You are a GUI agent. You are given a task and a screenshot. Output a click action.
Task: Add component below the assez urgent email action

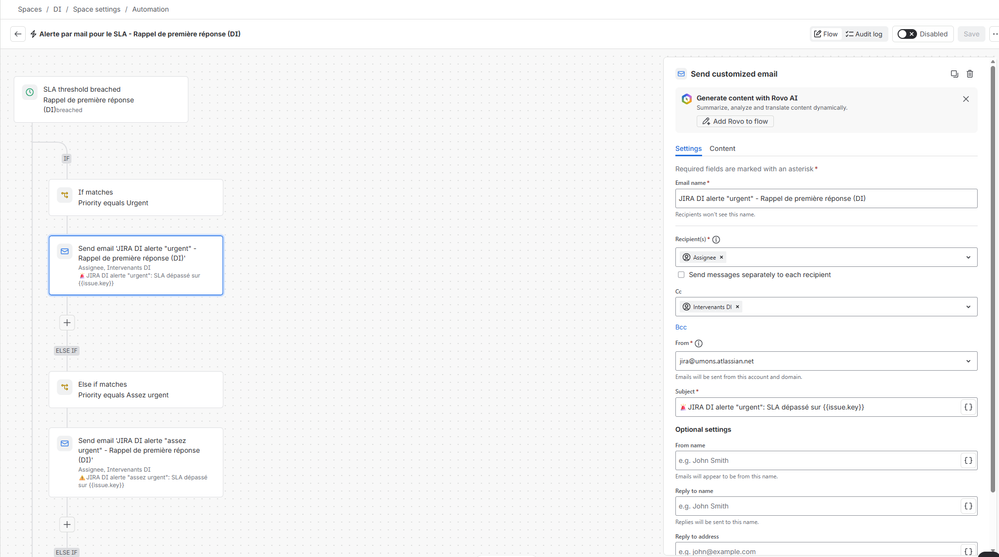pos(67,524)
